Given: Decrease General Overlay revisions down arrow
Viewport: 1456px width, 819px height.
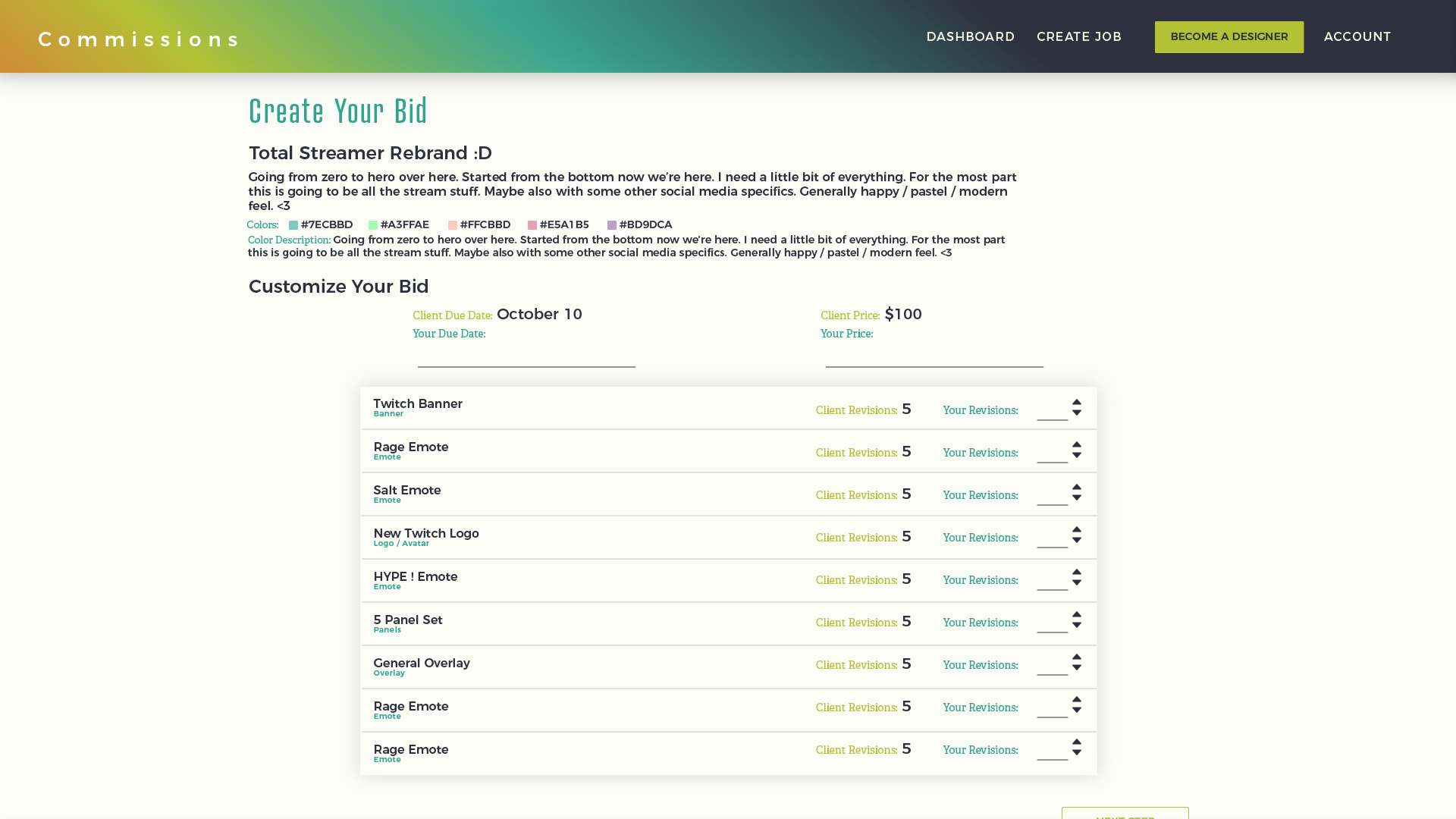Looking at the screenshot, I should (x=1076, y=668).
